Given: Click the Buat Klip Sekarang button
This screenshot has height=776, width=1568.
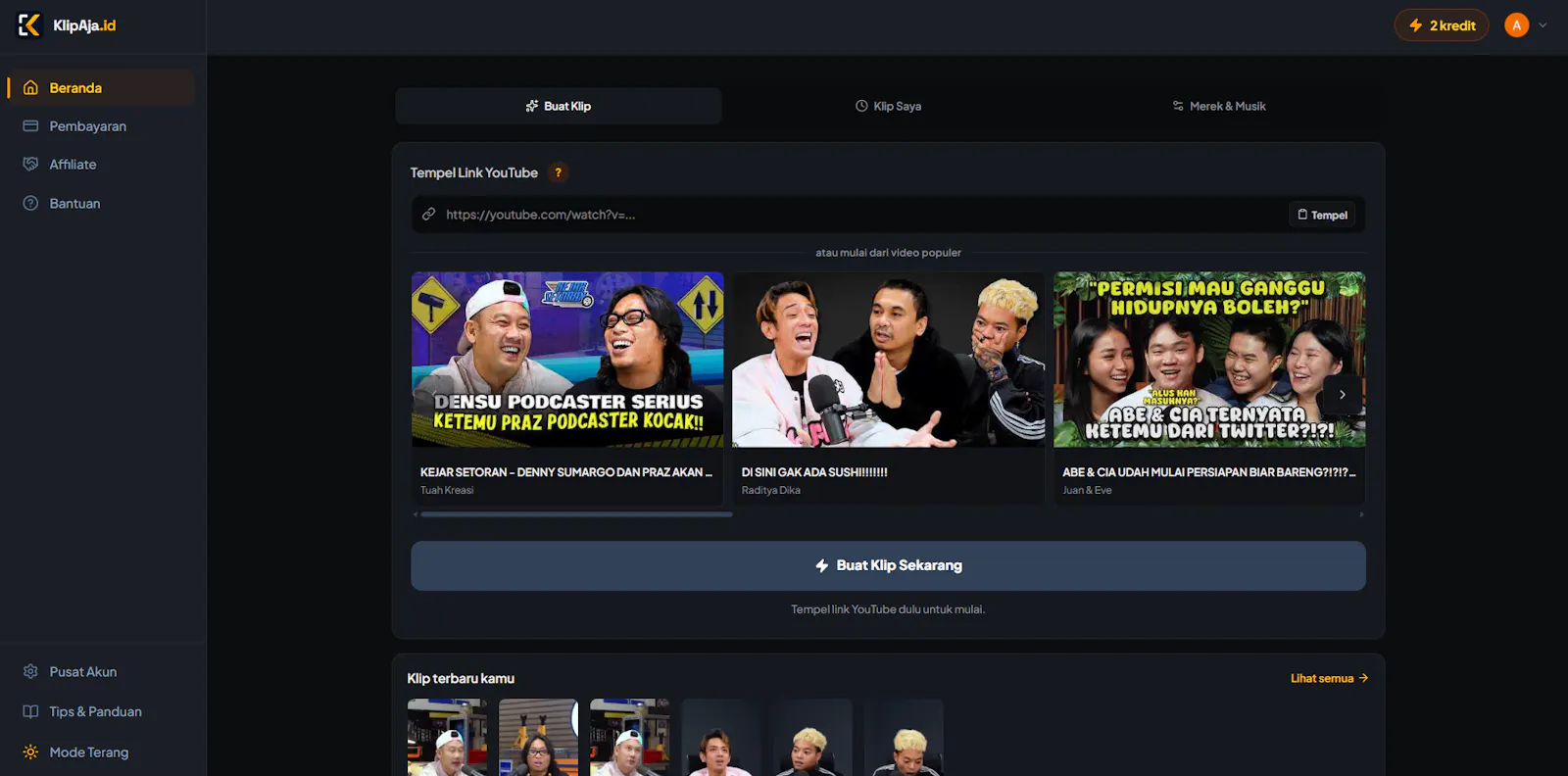Looking at the screenshot, I should click(888, 565).
